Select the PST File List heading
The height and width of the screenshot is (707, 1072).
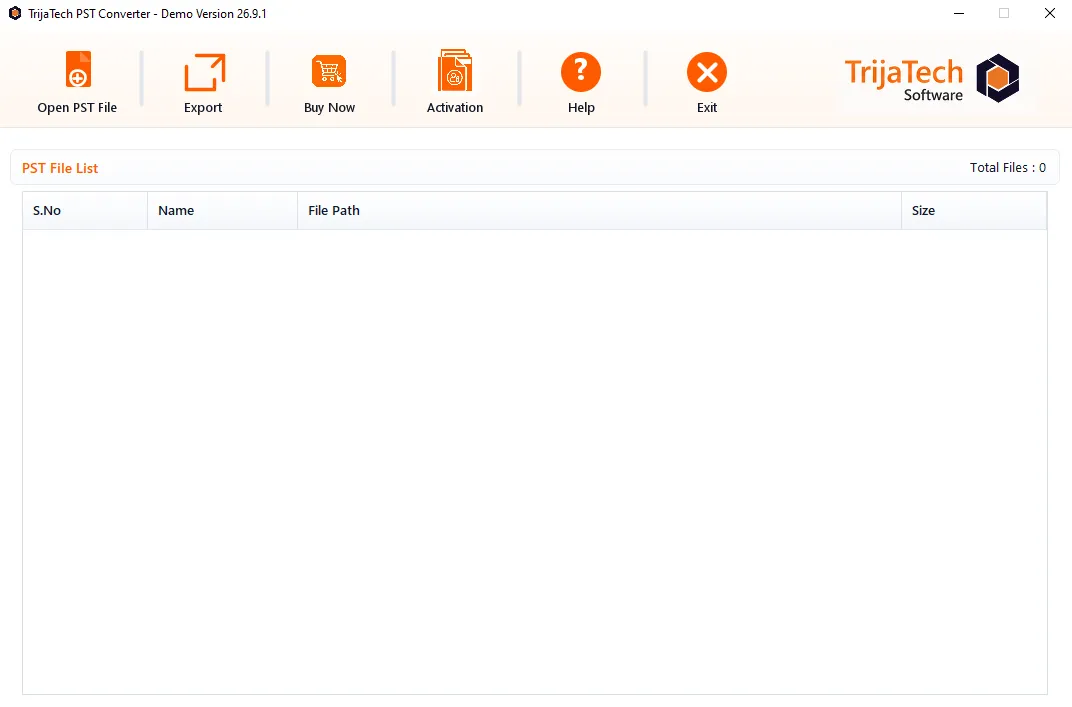pos(60,168)
